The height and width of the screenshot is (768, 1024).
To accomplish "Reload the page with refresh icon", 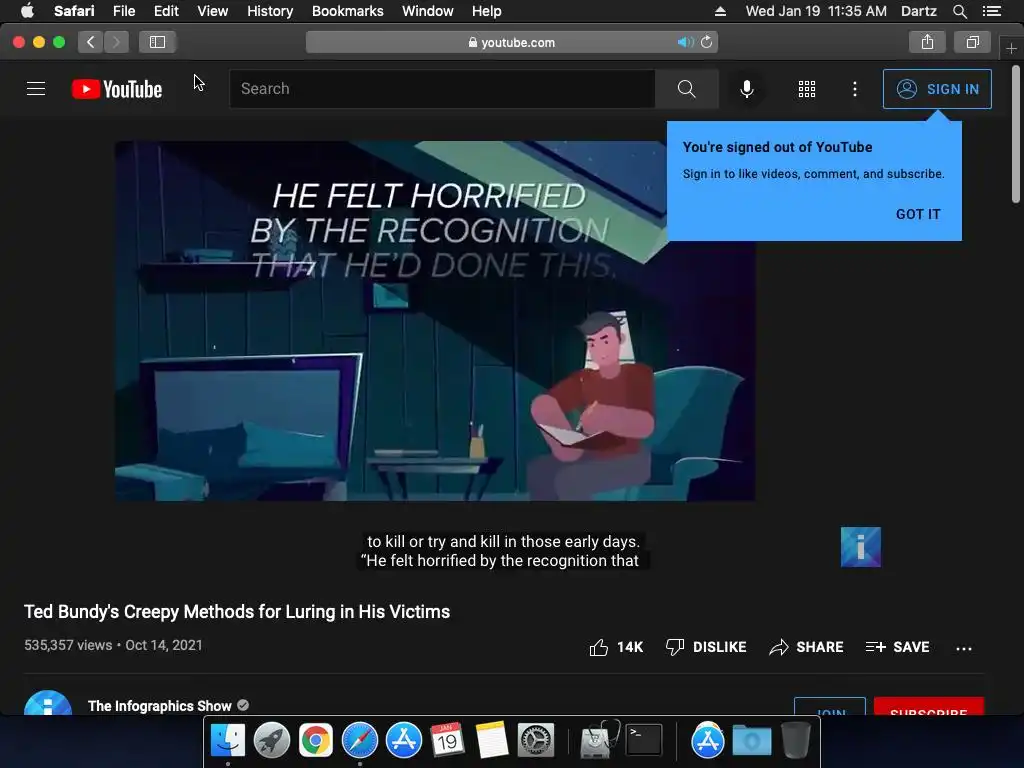I will tap(707, 42).
